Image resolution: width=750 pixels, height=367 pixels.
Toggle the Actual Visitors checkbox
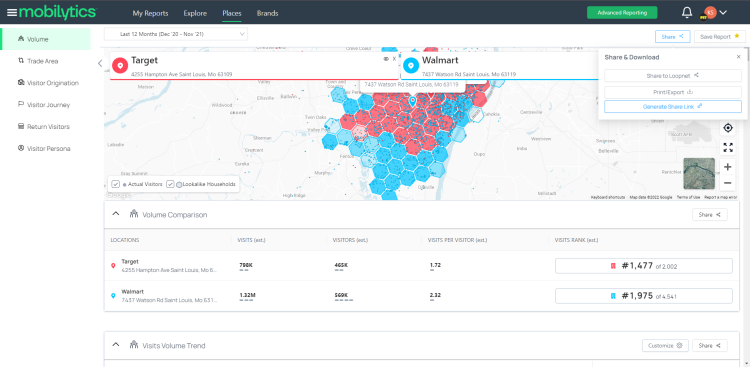(115, 184)
